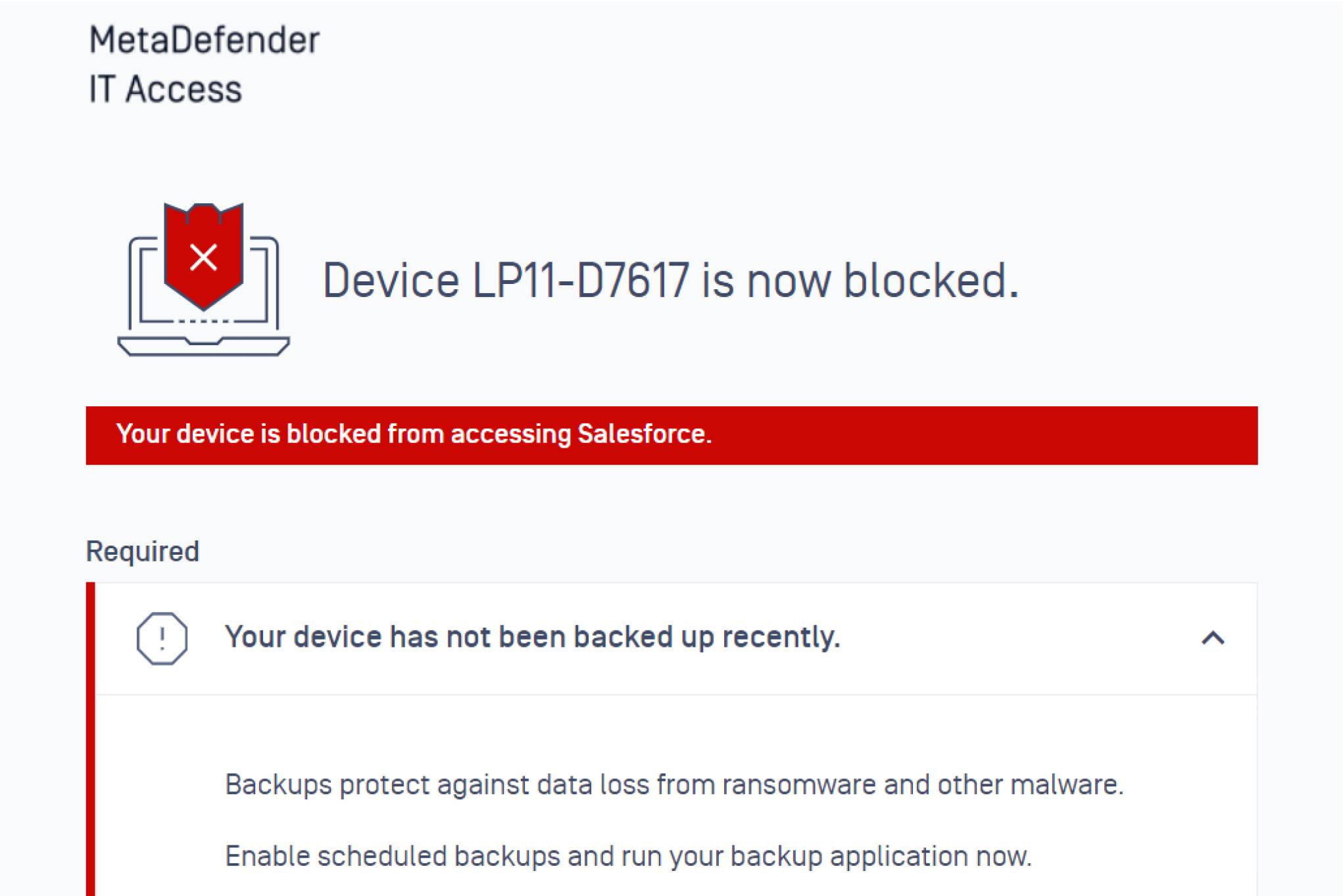The width and height of the screenshot is (1343, 896).
Task: Click the word Salesforce in the red banner
Action: pos(643,434)
